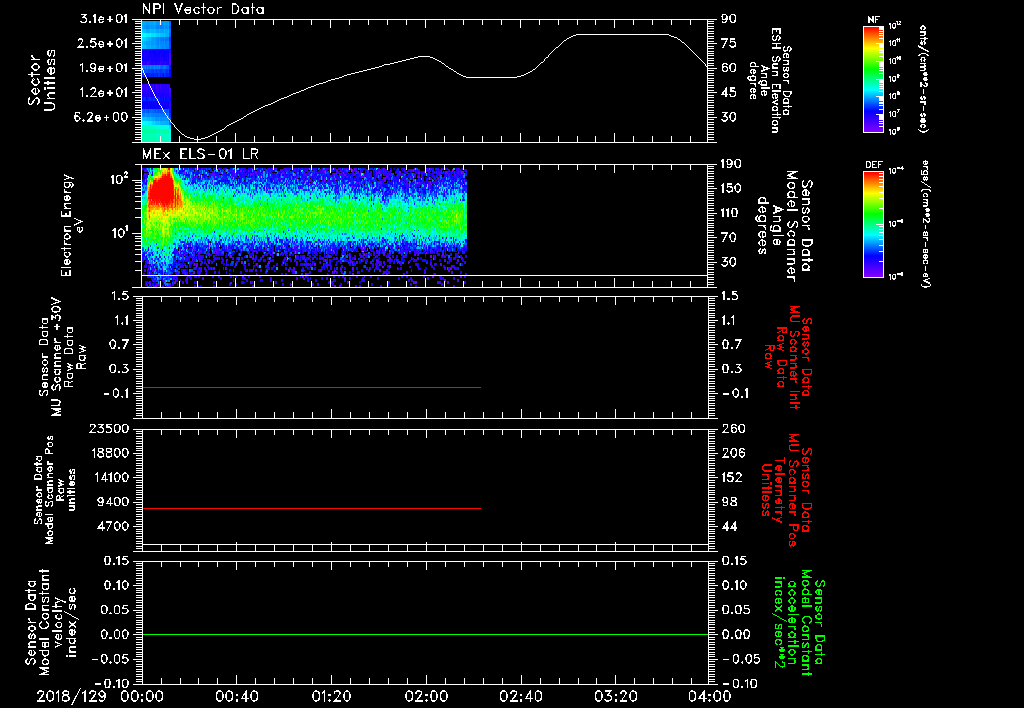Screen dimensions: 1024x708
Task: Click the "90" elevation angle tick
Action: (x=729, y=19)
